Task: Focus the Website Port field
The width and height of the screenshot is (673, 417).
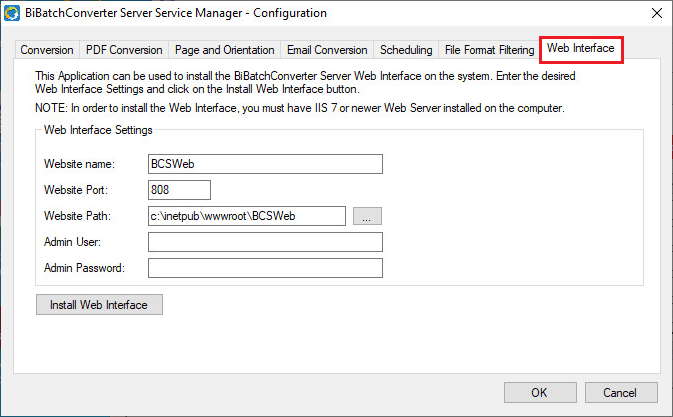Action: coord(179,190)
